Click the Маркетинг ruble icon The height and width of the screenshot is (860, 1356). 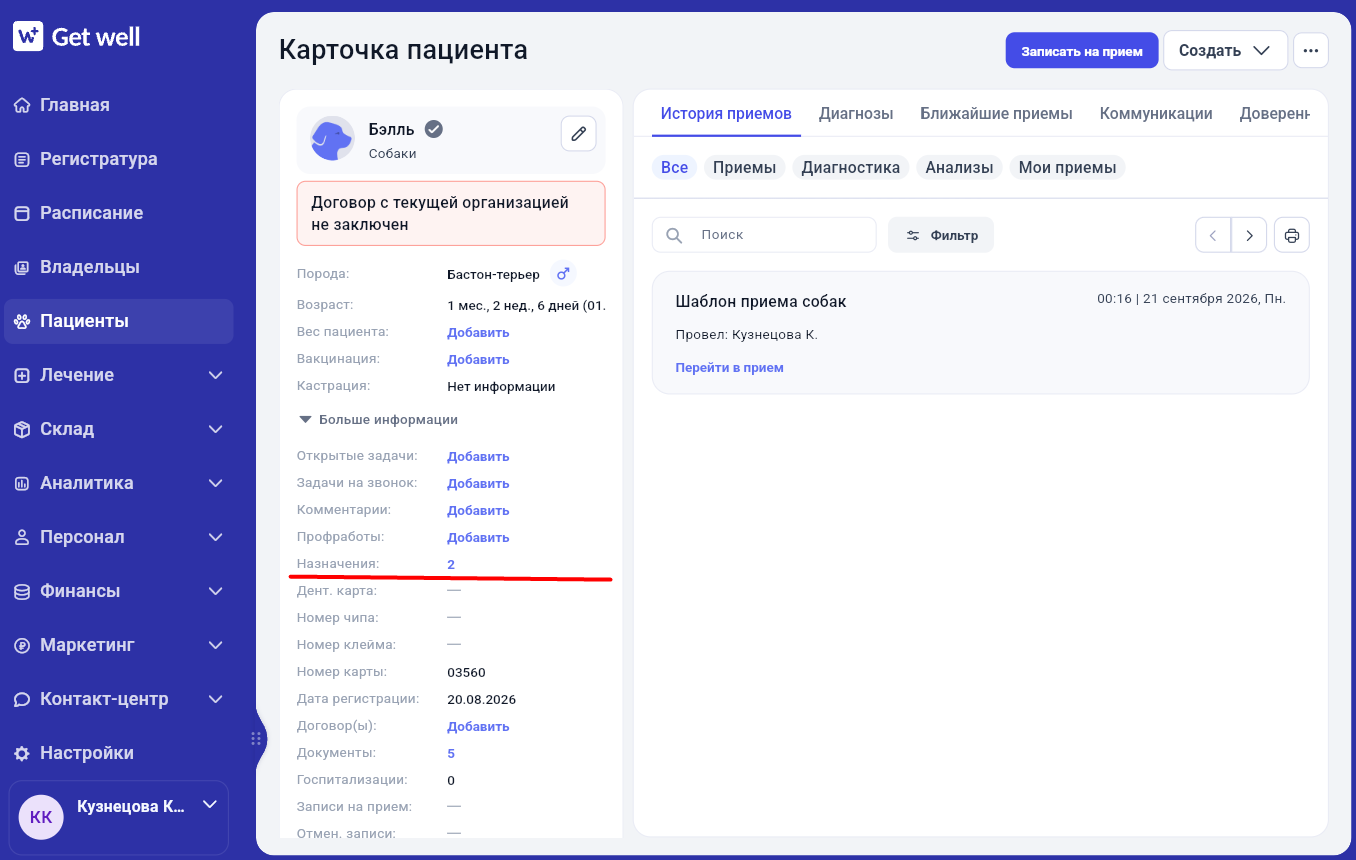click(22, 645)
